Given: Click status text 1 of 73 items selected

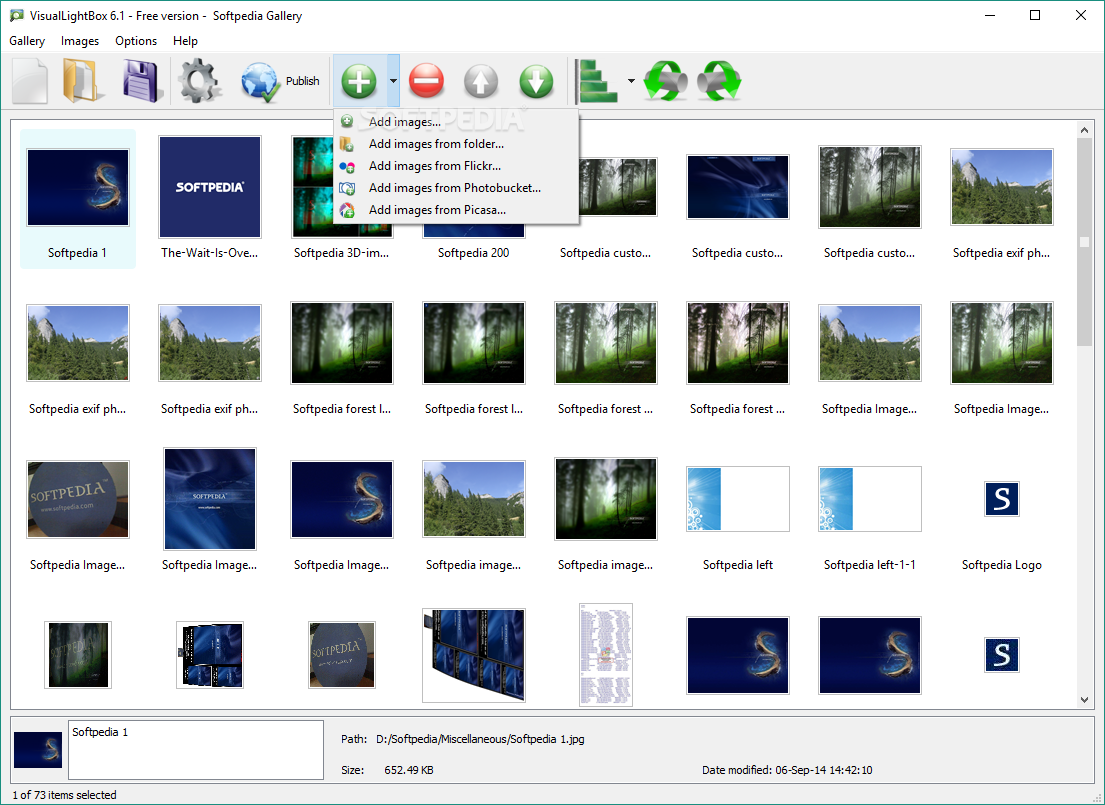Looking at the screenshot, I should (x=64, y=794).
